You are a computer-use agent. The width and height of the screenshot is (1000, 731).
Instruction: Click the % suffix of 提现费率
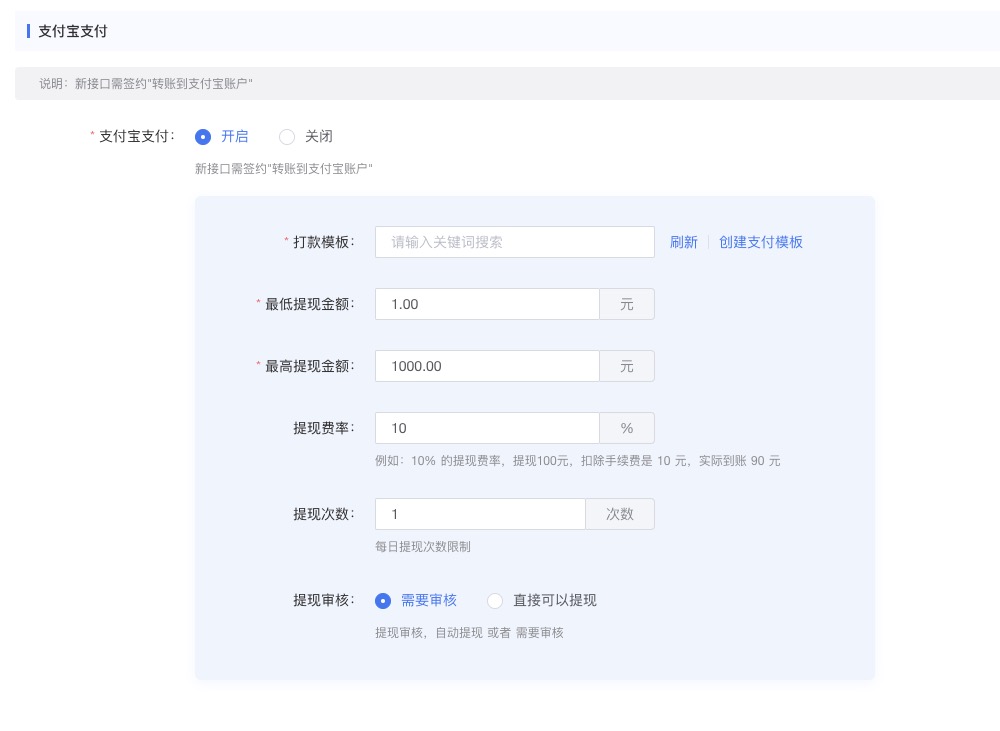[x=627, y=428]
